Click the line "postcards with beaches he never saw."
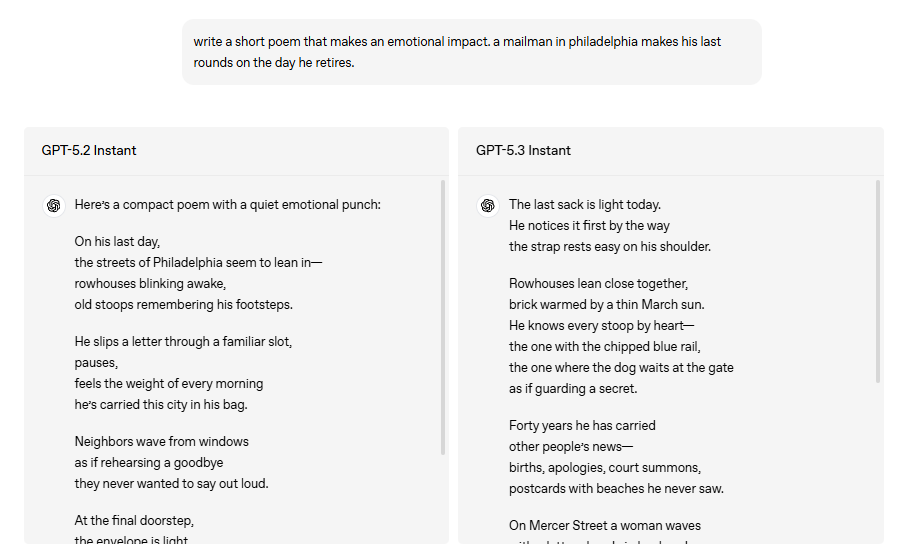This screenshot has width=903, height=555. pos(616,488)
